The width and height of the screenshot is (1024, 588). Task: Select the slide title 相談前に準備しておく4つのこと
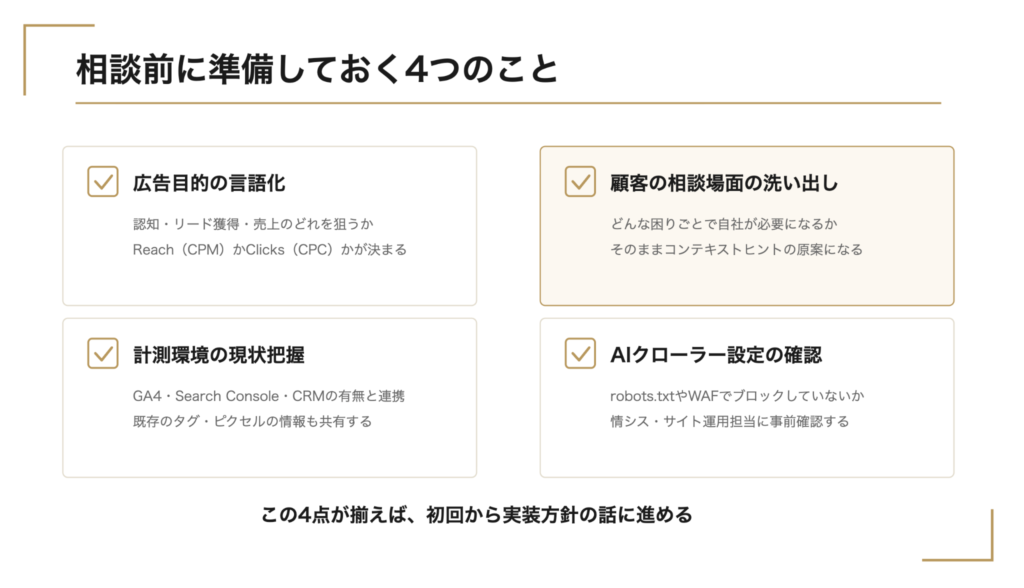317,69
